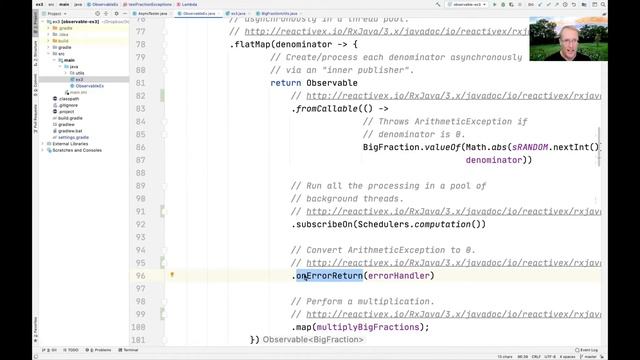Open the RxJava link on line 82
Image resolution: width=640 pixels, height=360 pixels.
[x=453, y=96]
